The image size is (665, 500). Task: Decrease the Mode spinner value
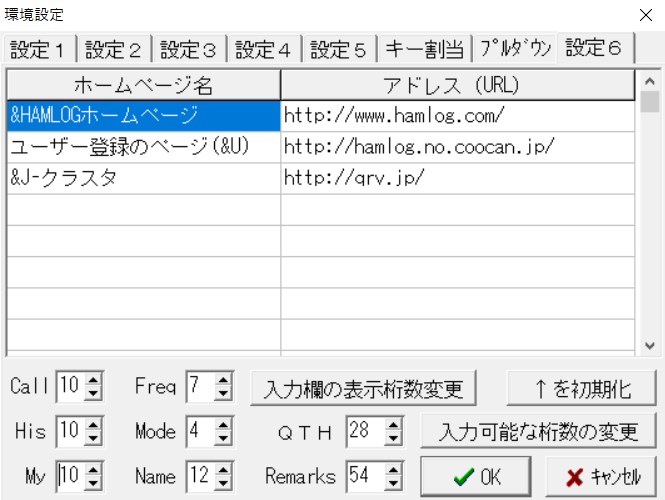click(x=223, y=438)
